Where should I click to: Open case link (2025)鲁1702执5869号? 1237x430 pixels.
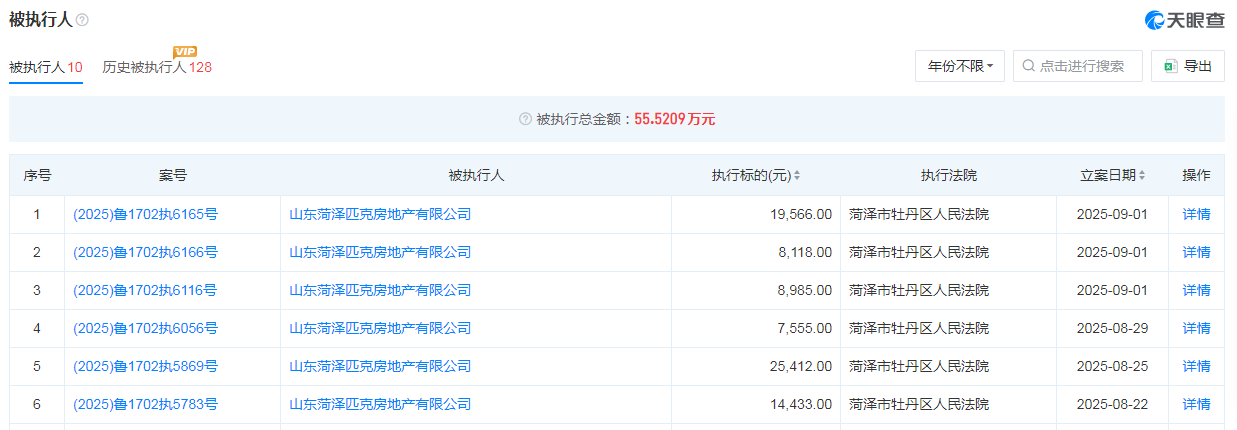pos(145,366)
